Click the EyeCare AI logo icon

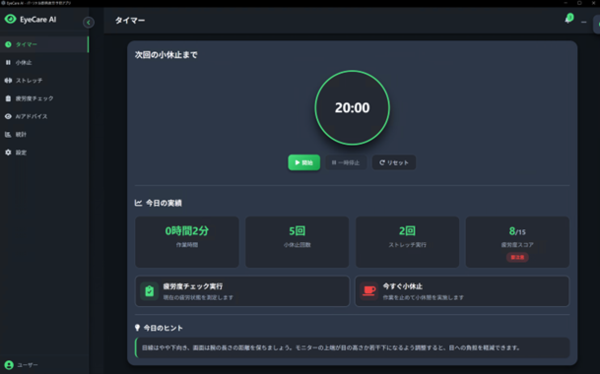click(x=10, y=19)
